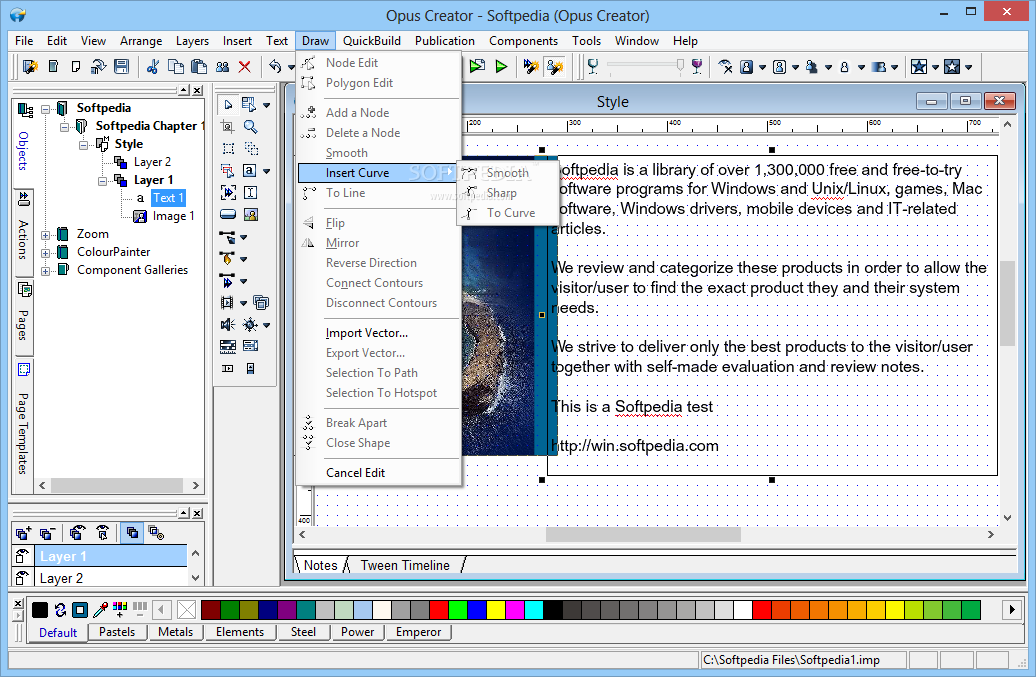Click the add color to palette icon
The height and width of the screenshot is (677, 1036).
pyautogui.click(x=120, y=609)
